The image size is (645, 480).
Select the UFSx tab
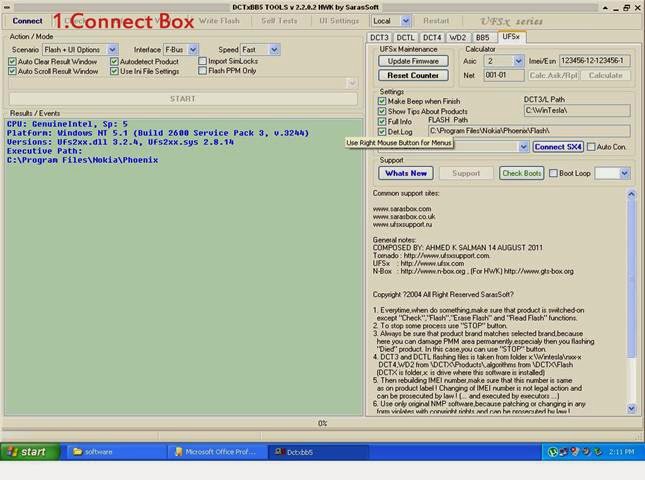click(511, 37)
